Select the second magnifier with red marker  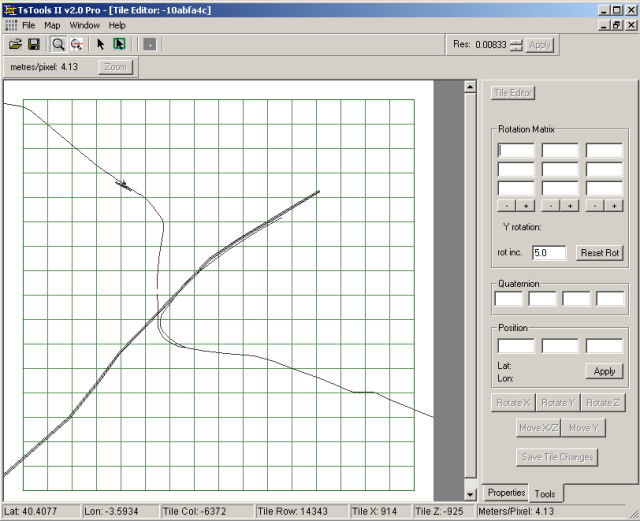coord(76,44)
